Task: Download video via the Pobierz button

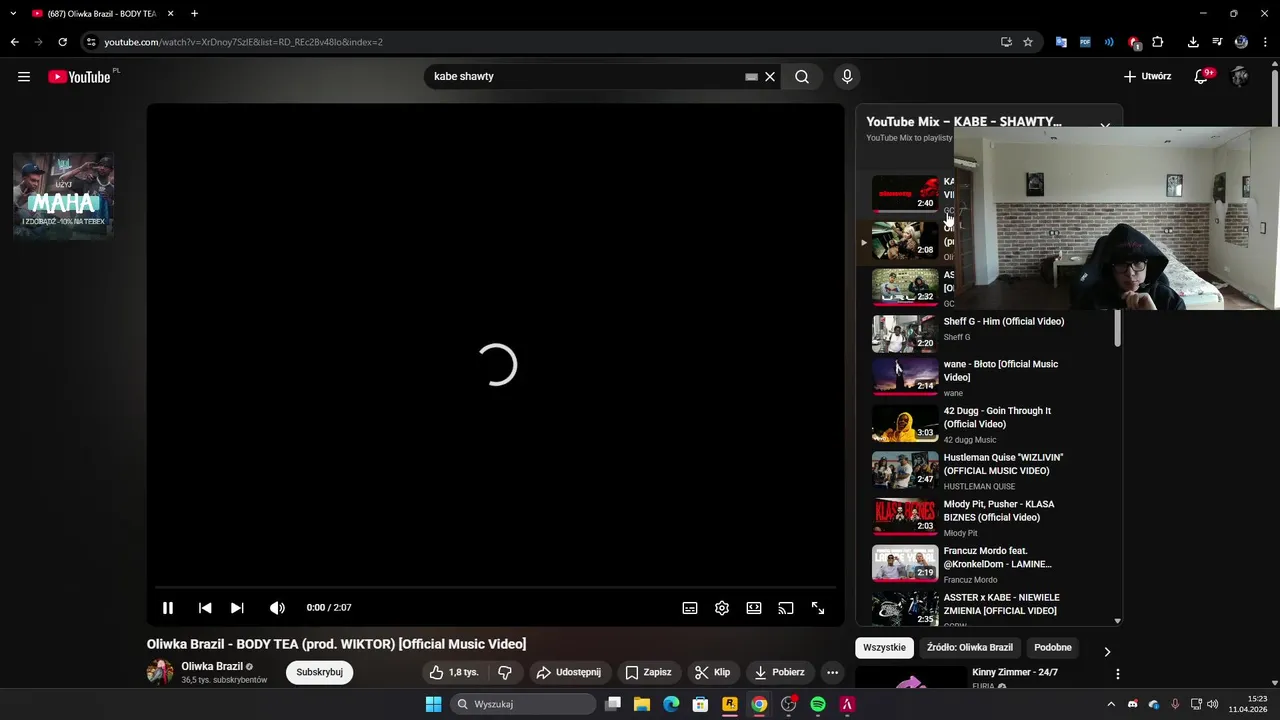Action: (780, 673)
